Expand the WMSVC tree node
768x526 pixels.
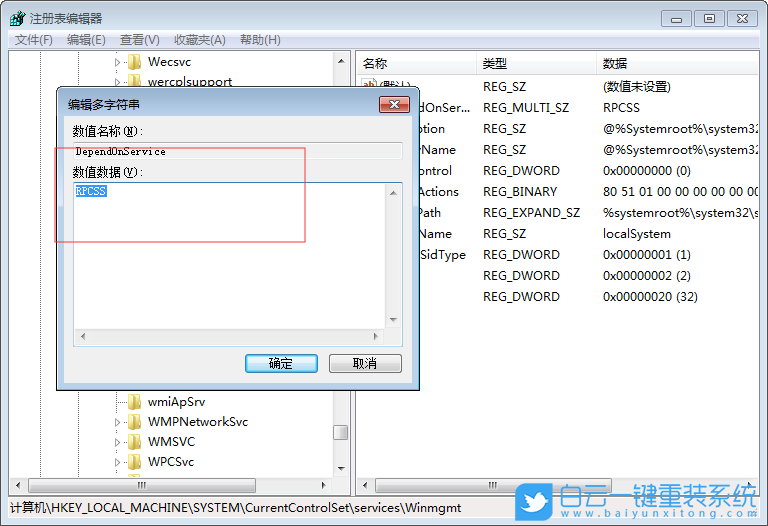[x=117, y=442]
